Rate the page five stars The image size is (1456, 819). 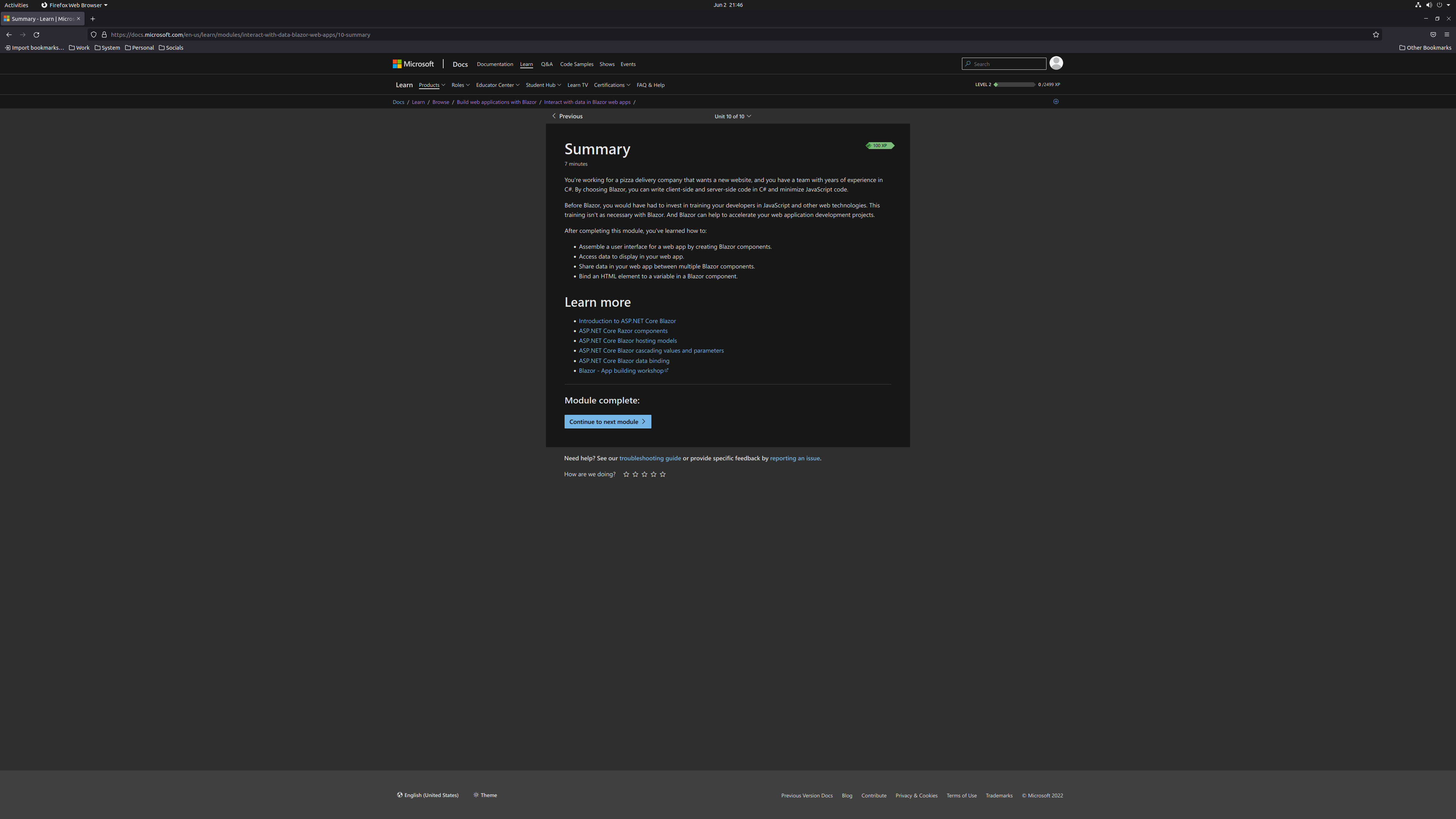tap(663, 474)
